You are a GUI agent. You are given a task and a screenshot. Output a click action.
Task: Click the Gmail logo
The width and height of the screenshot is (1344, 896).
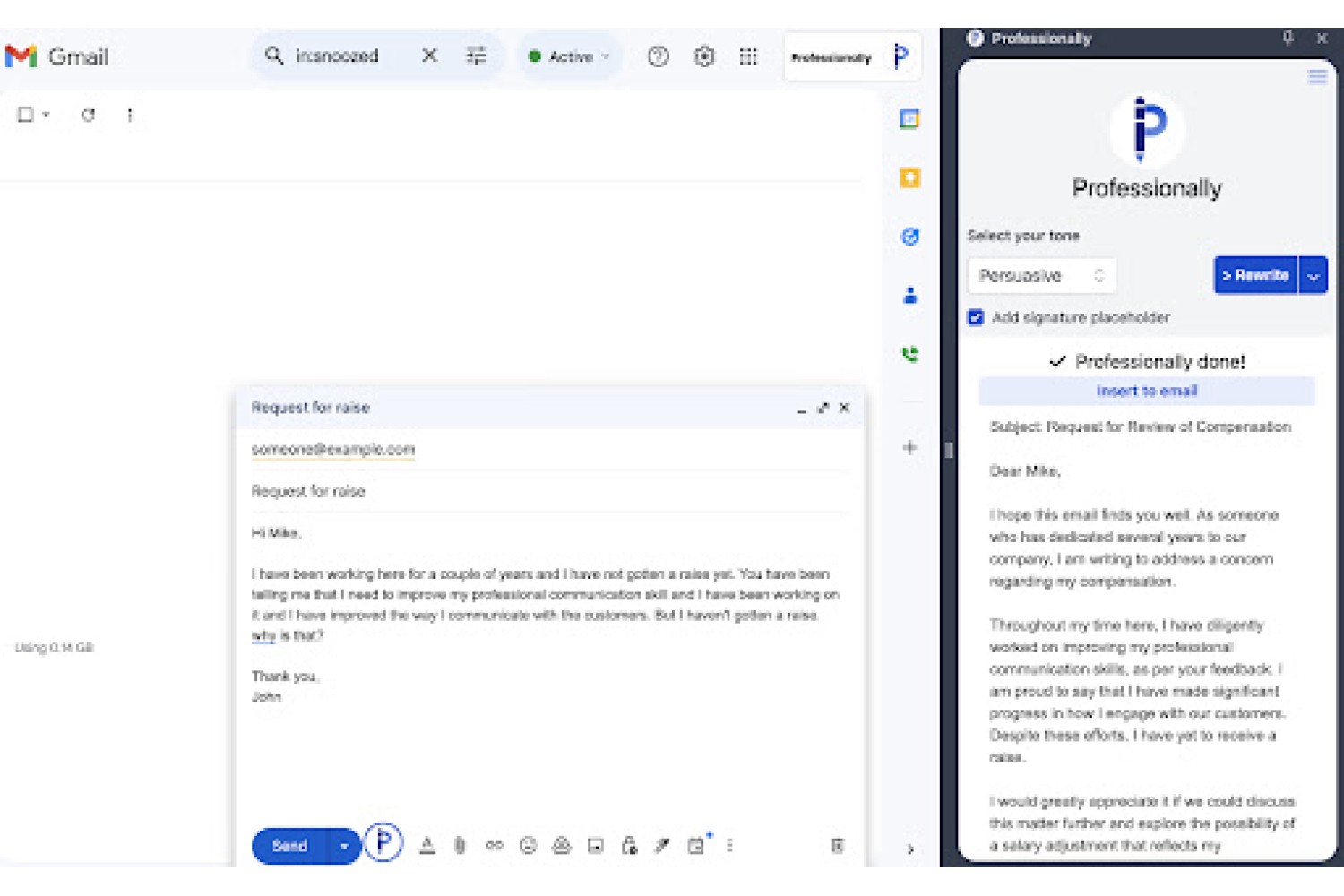pyautogui.click(x=57, y=56)
